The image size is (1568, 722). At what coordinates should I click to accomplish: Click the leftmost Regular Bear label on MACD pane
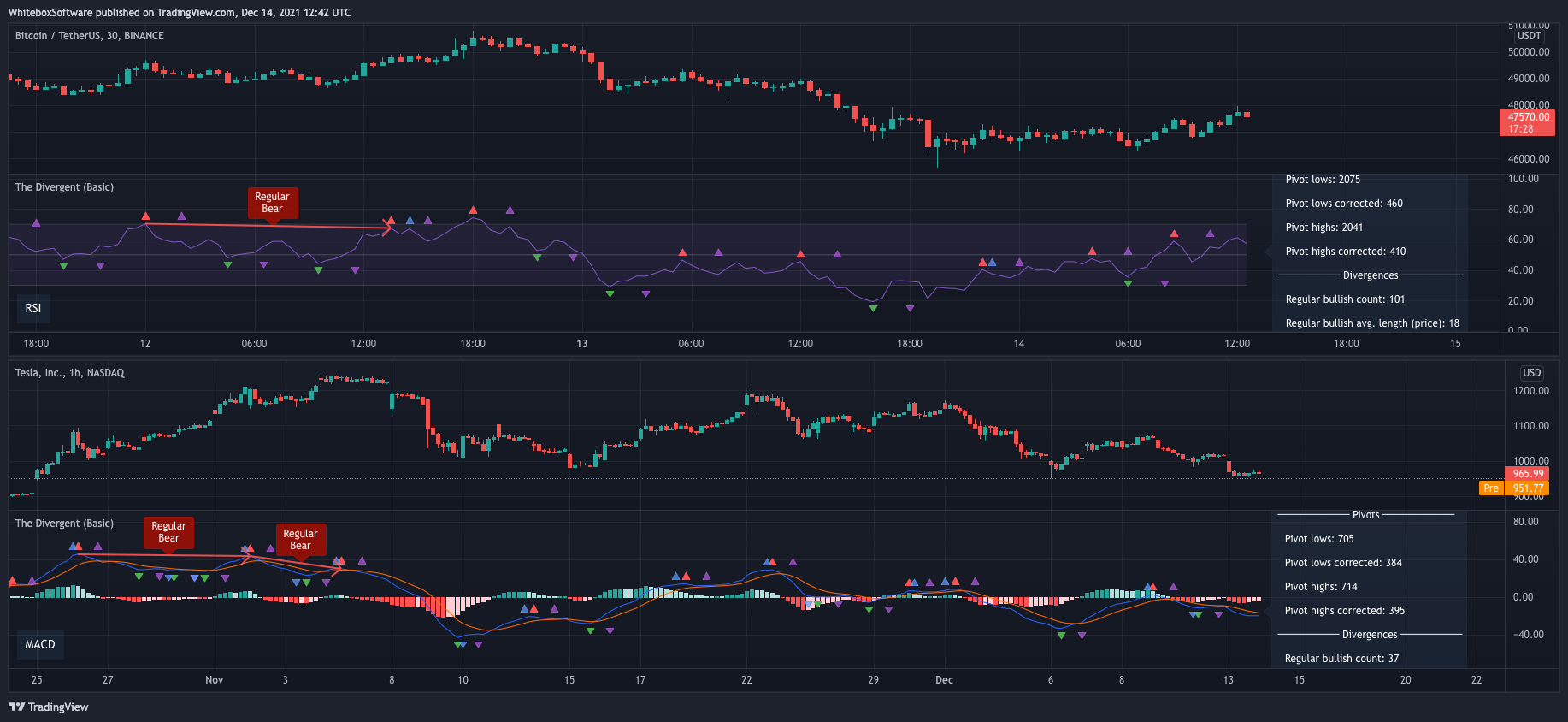tap(168, 532)
